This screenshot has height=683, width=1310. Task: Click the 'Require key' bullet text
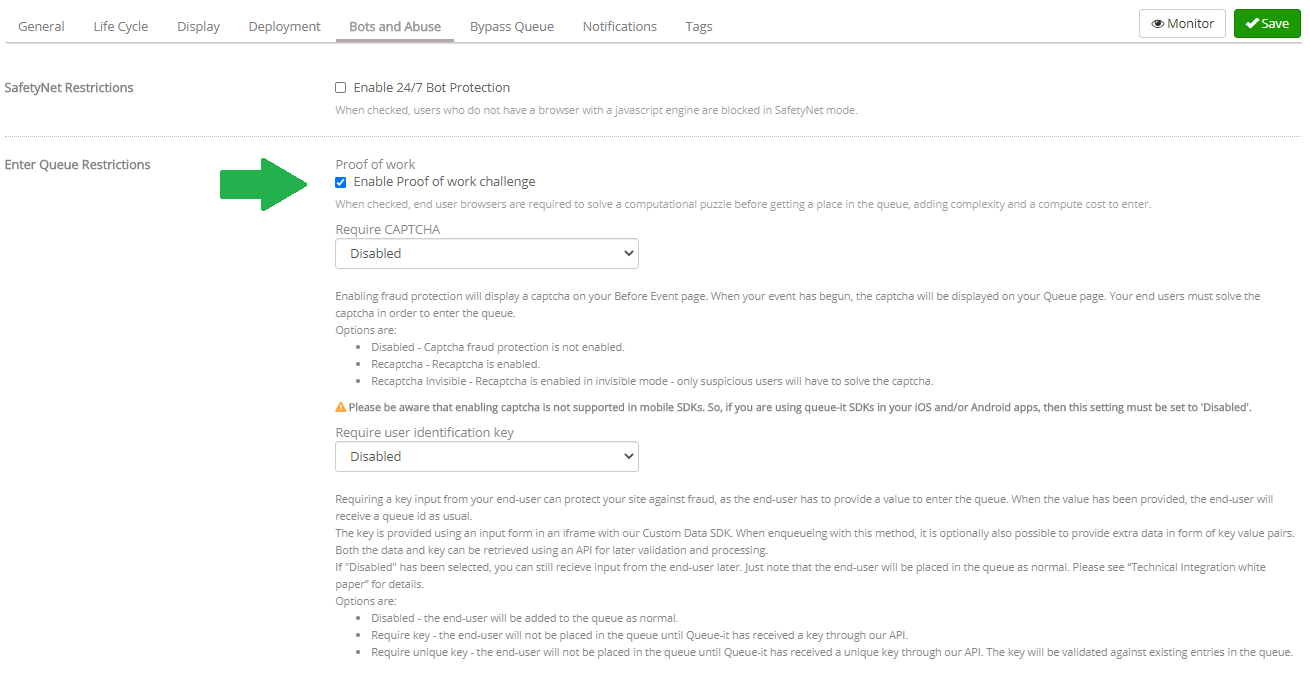click(x=640, y=635)
